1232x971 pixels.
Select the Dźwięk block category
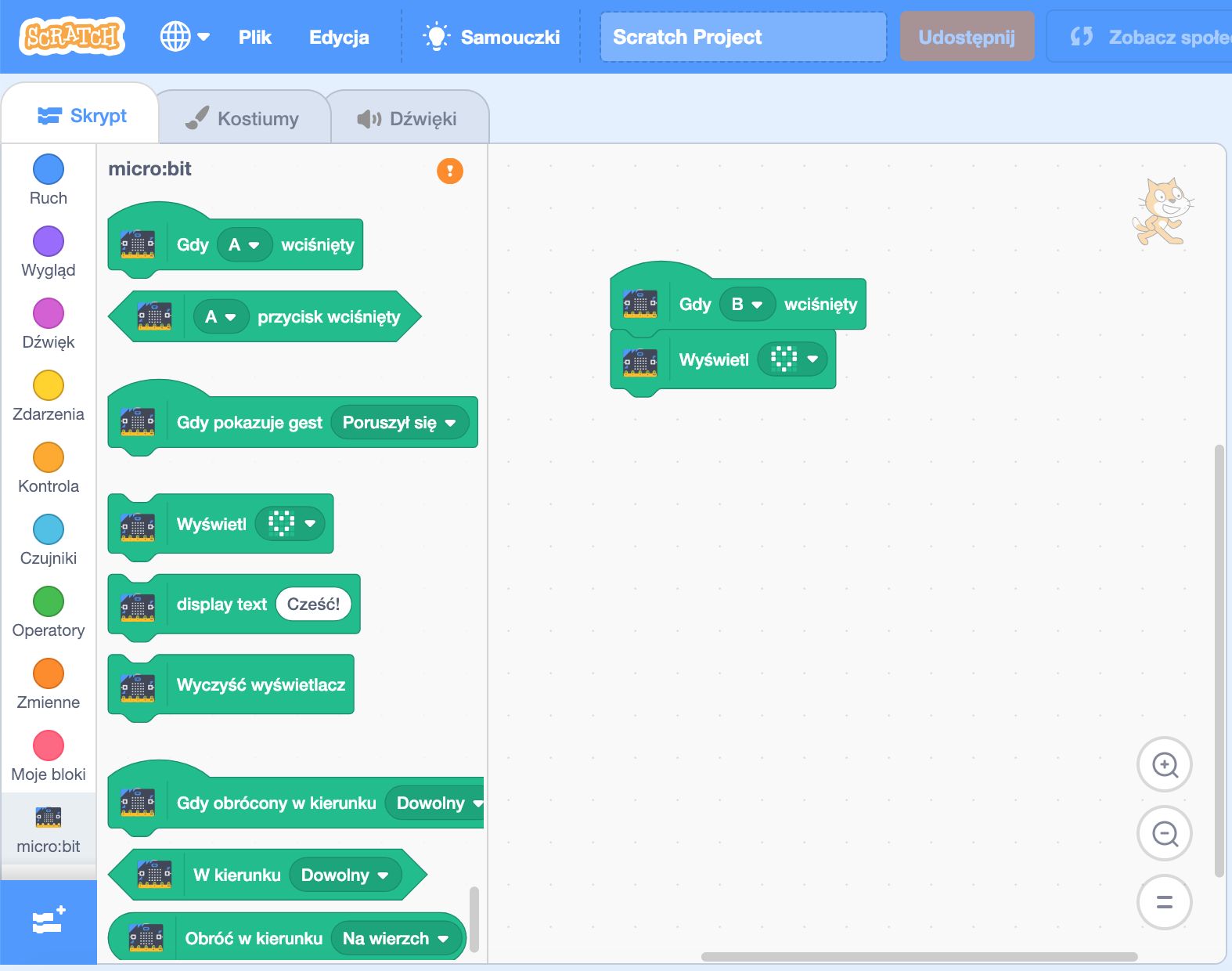[x=49, y=324]
